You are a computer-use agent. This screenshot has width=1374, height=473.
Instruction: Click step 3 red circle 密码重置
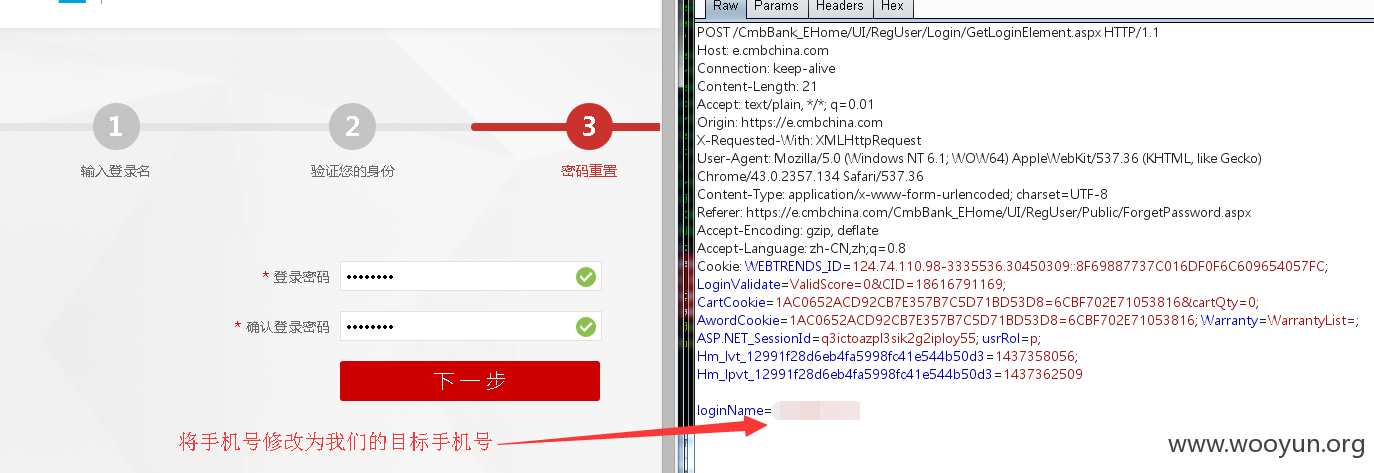[x=589, y=127]
